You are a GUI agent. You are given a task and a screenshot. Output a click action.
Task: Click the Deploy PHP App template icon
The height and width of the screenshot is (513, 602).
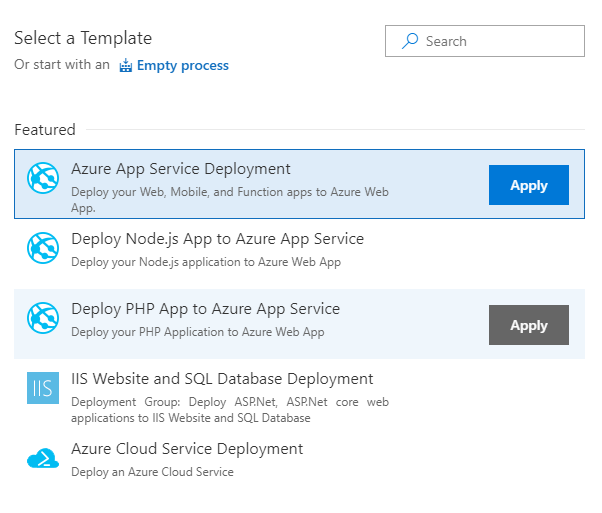pyautogui.click(x=43, y=318)
